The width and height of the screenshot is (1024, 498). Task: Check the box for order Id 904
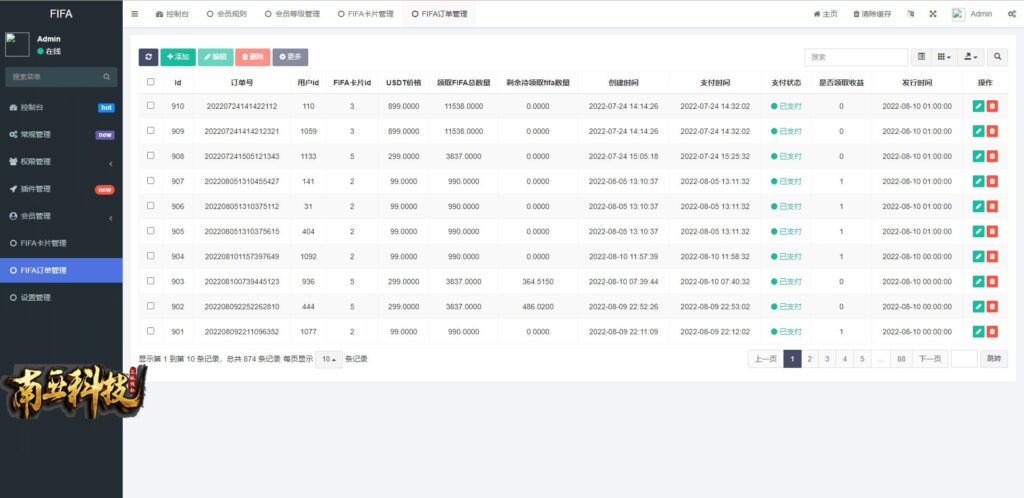[151, 256]
